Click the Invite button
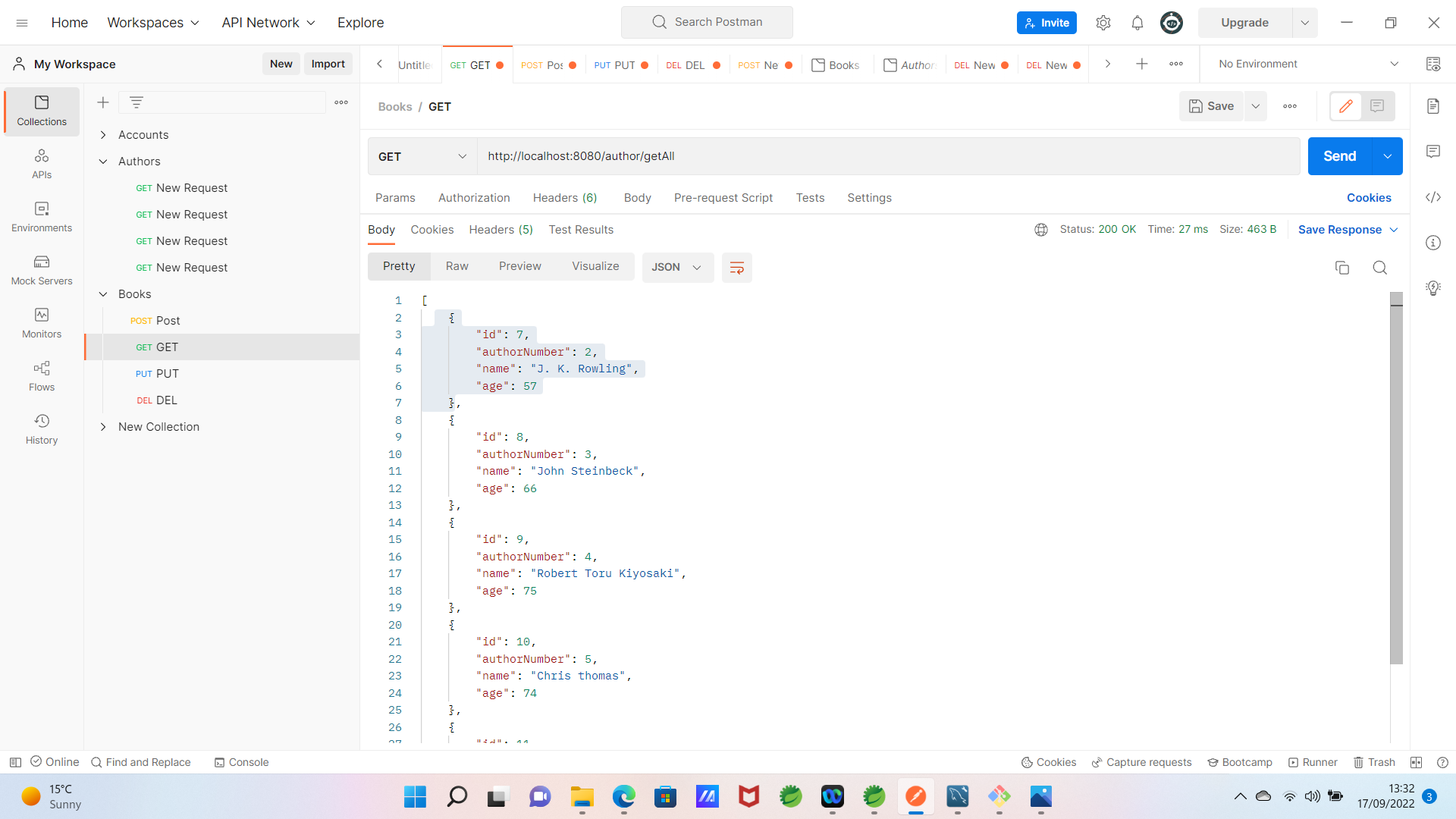Screen dimensions: 1456x819 click(x=1046, y=23)
